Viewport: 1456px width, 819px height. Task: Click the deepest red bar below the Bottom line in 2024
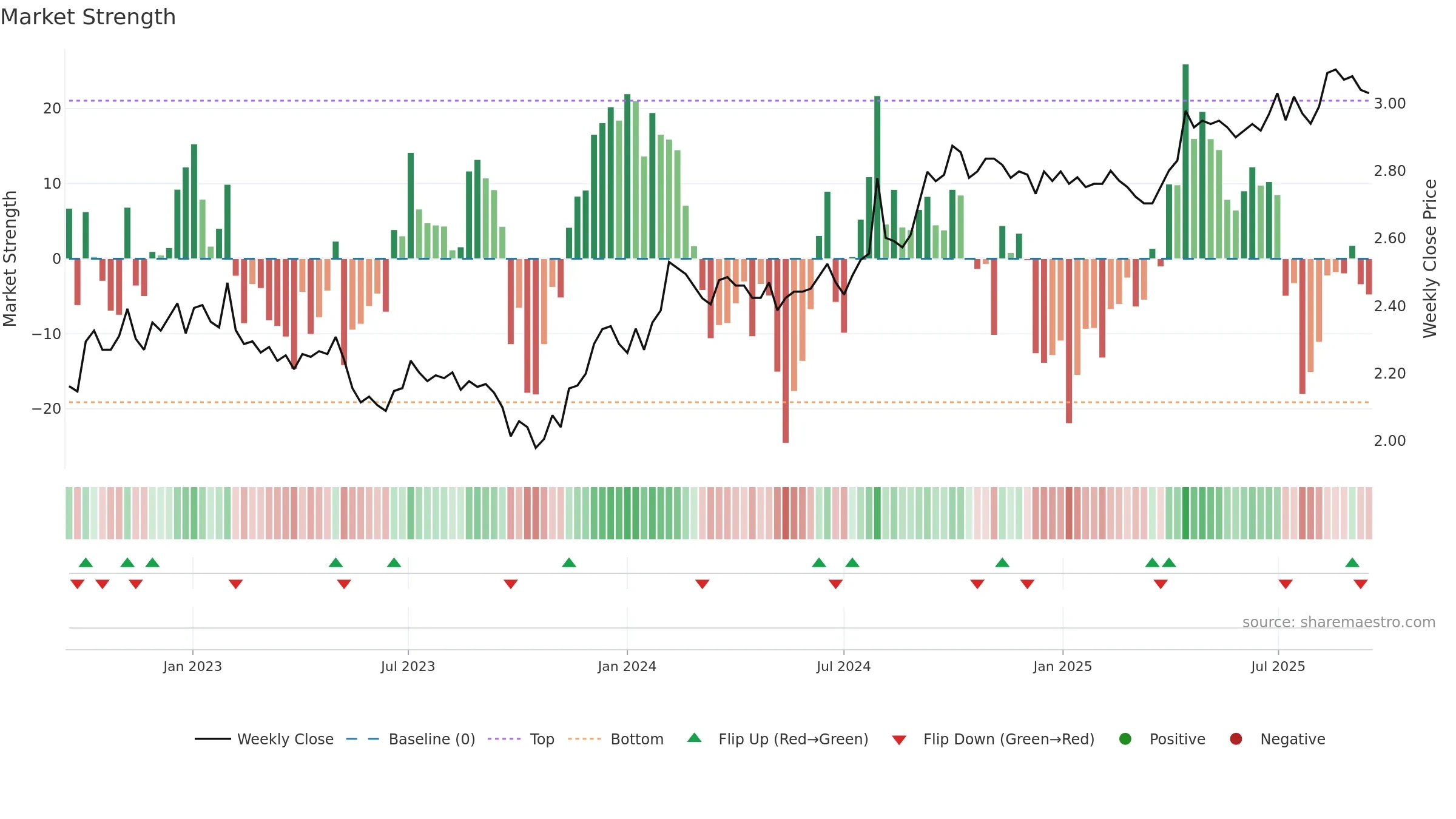(786, 351)
